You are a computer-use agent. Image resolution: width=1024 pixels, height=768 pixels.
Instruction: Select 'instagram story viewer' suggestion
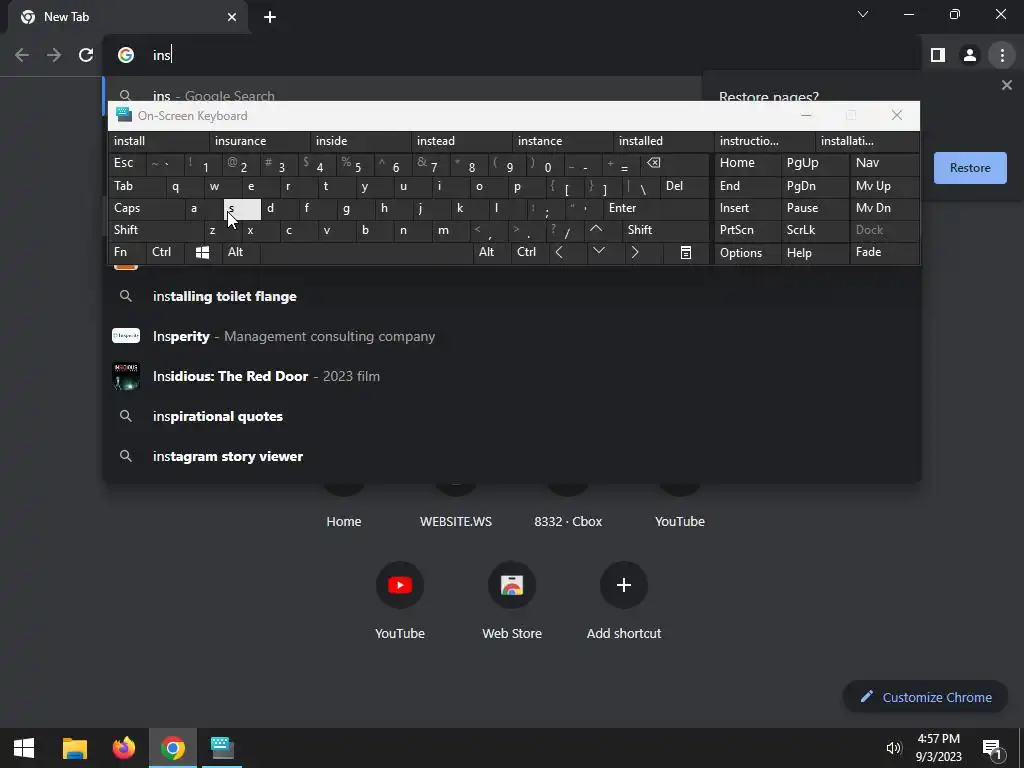[512, 456]
